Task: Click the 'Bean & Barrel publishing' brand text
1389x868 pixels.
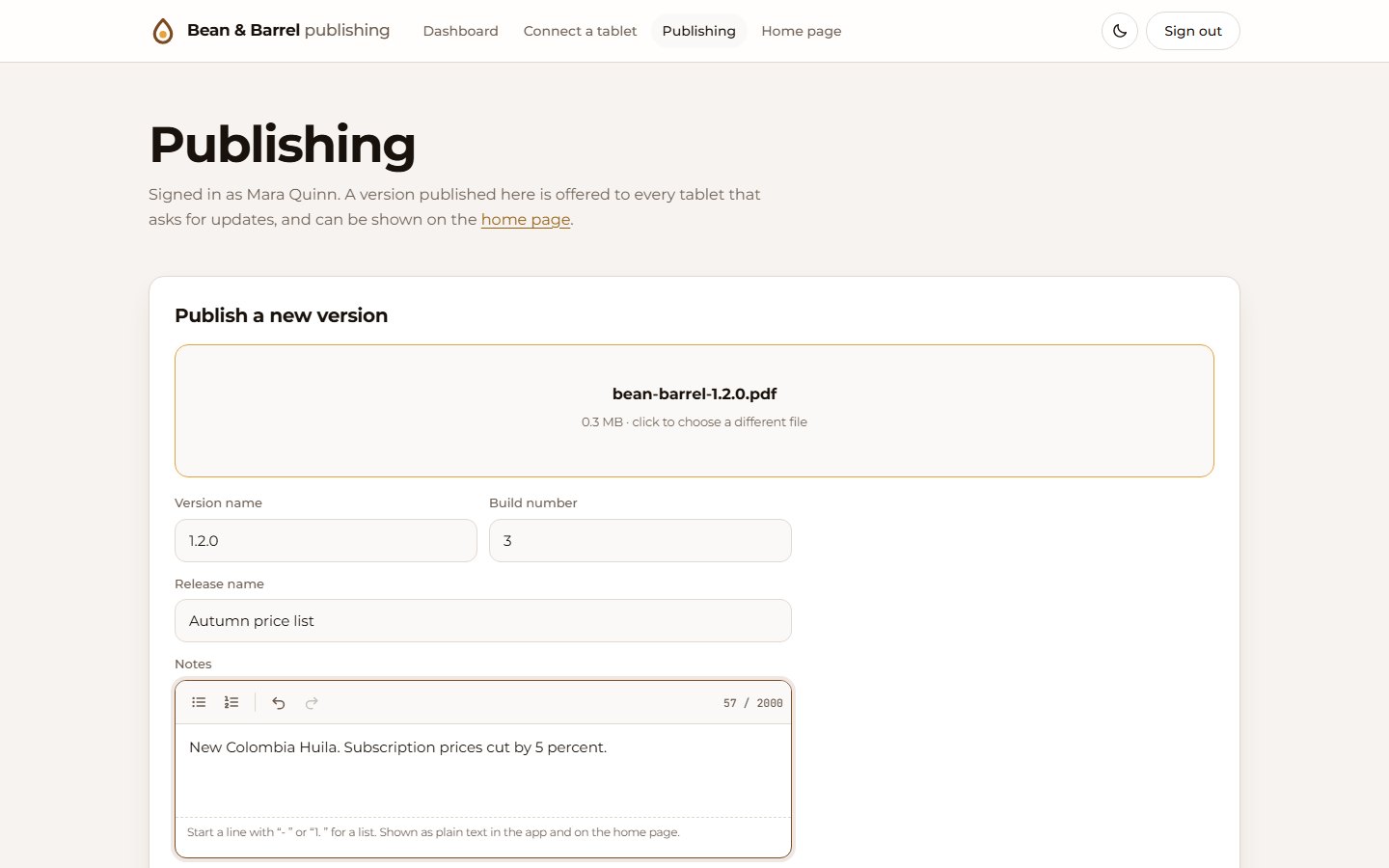Action: [x=288, y=30]
